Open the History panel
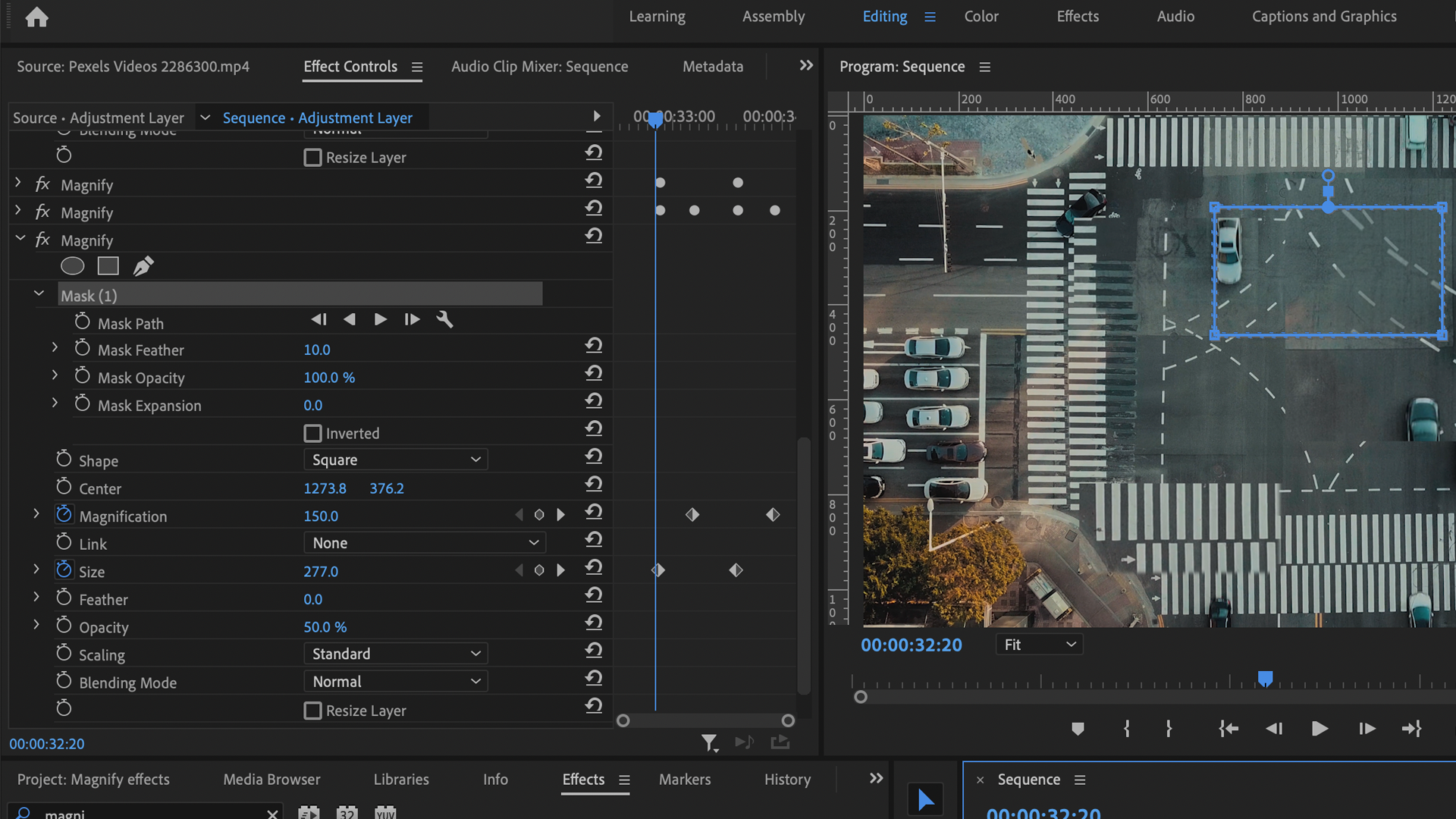The image size is (1456, 819). [786, 779]
